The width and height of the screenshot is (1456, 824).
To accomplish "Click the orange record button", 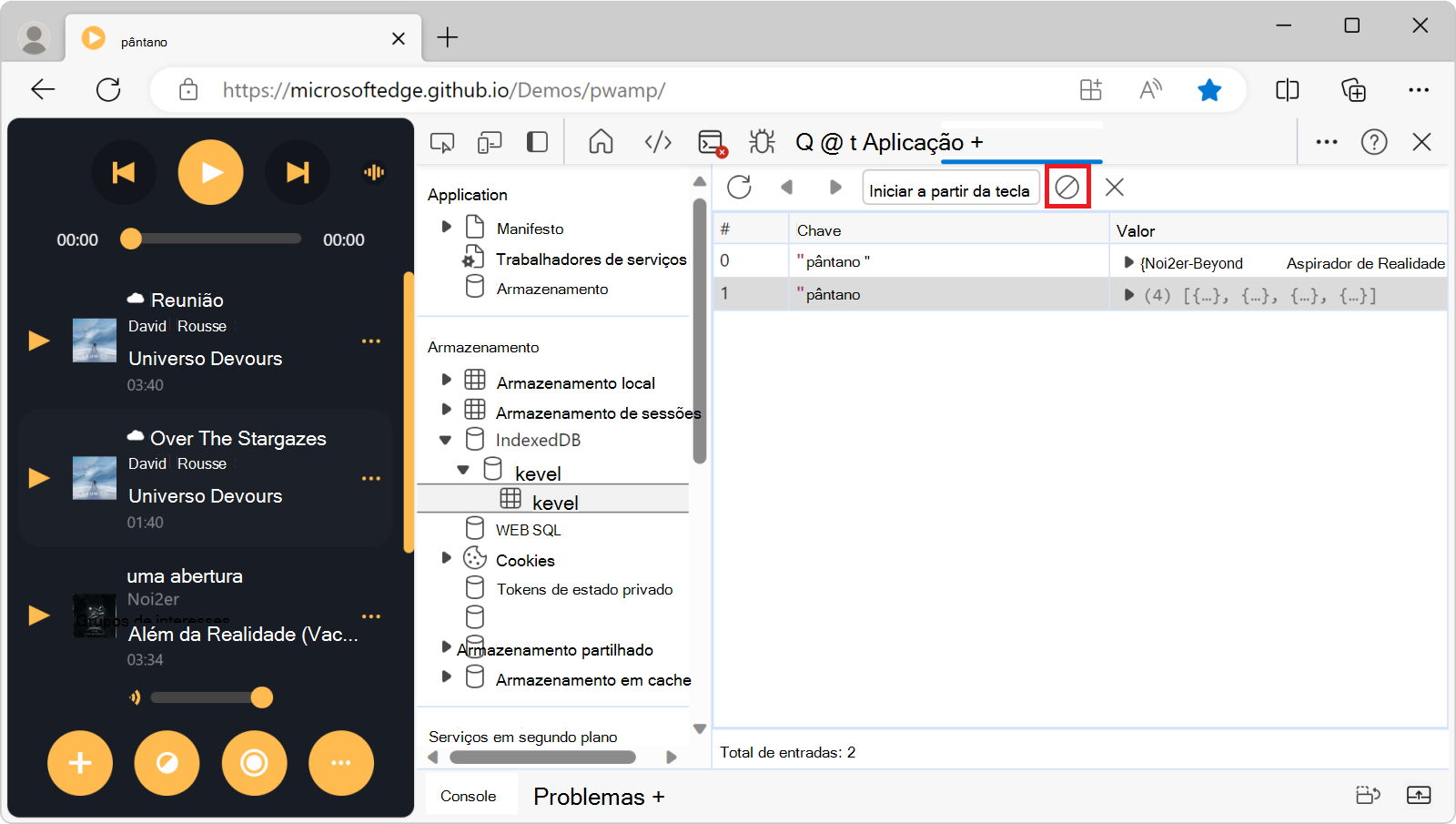I will click(254, 763).
